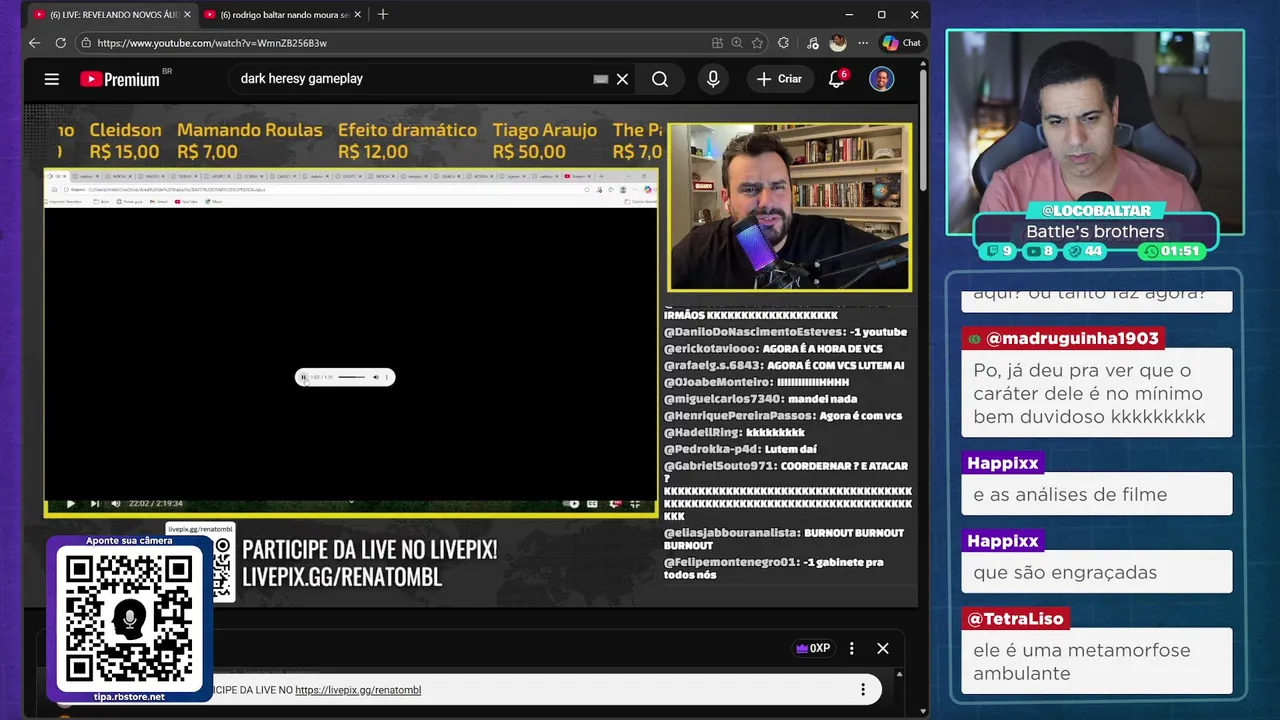1280x720 pixels.
Task: Open the video settings gear
Action: click(614, 503)
